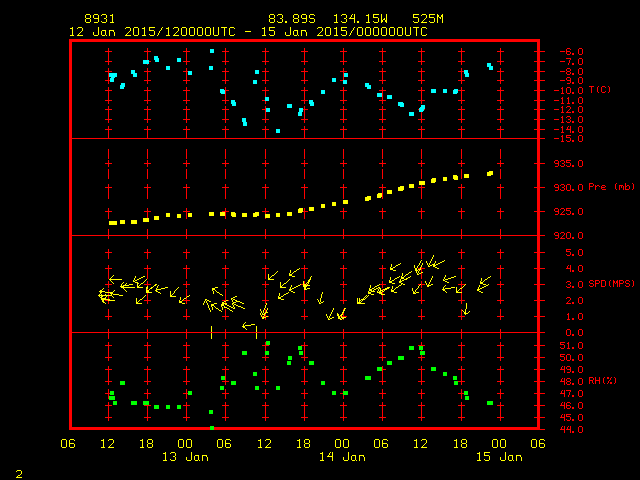The width and height of the screenshot is (640, 480).
Task: Click the 5.0 wind speed tick label
Action: [574, 253]
